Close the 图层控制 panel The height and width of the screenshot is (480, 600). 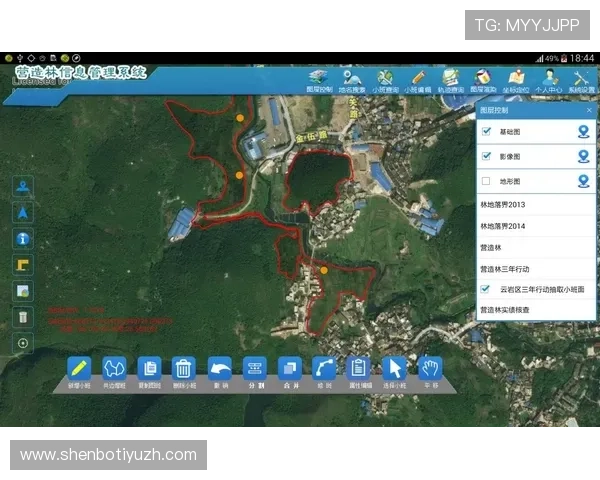pyautogui.click(x=589, y=109)
